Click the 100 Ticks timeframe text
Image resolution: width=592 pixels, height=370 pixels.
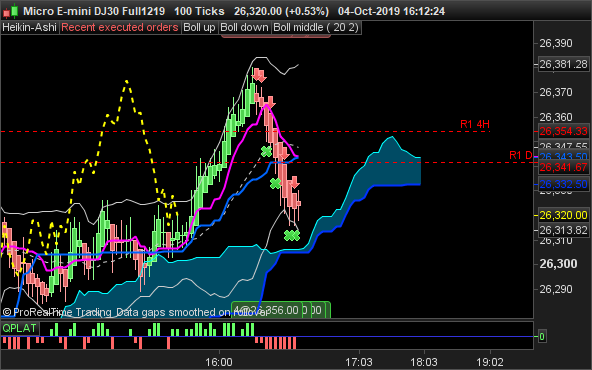199,11
